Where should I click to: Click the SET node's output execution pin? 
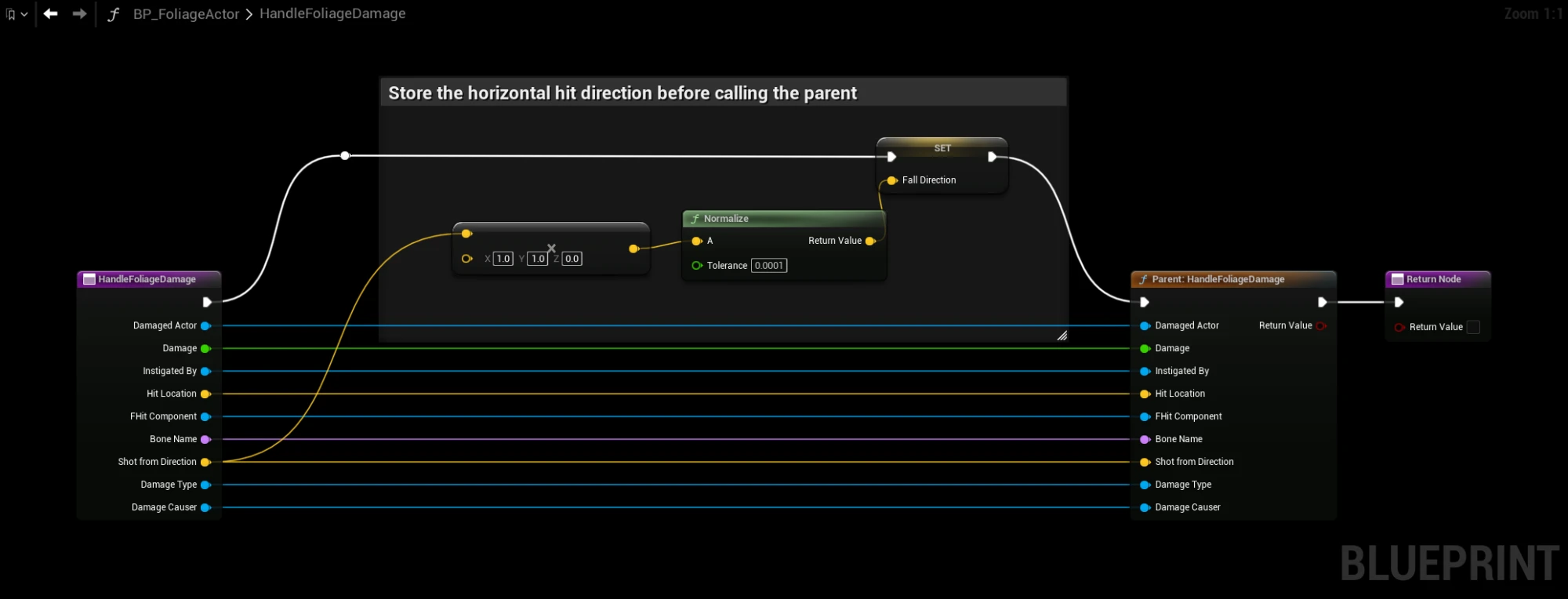[x=993, y=157]
